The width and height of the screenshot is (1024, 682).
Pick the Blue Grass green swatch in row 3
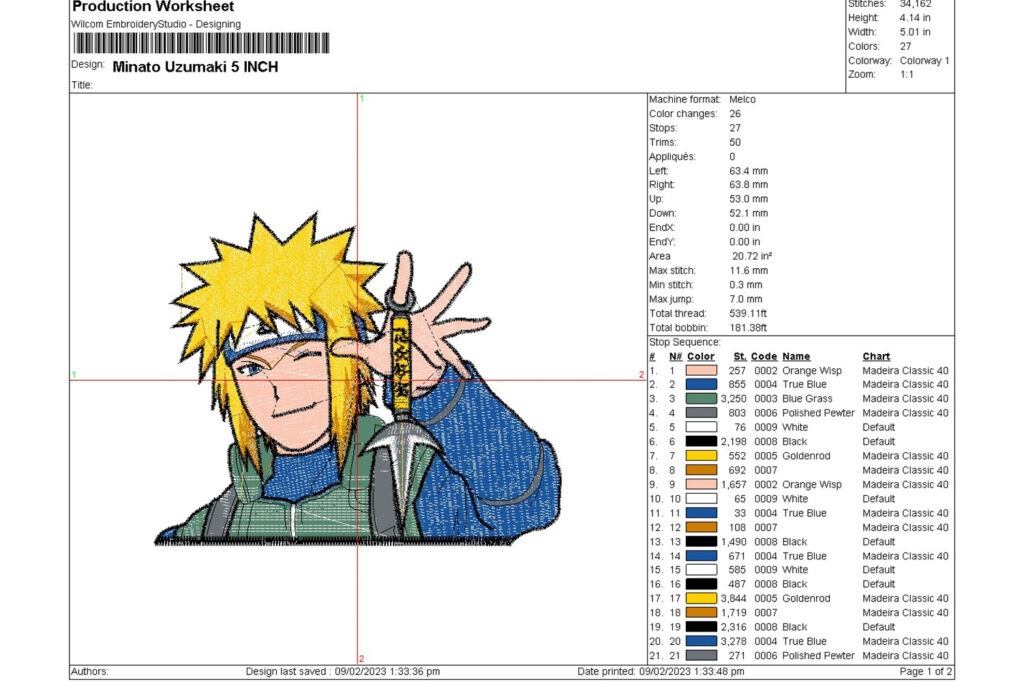coord(701,398)
